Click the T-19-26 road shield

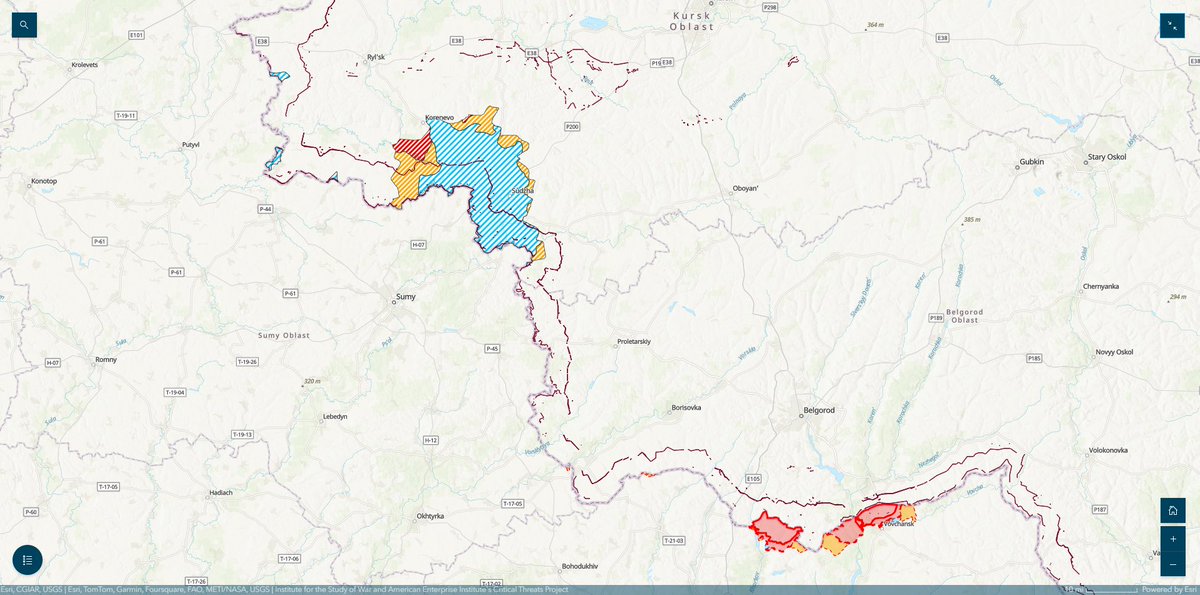click(x=247, y=361)
